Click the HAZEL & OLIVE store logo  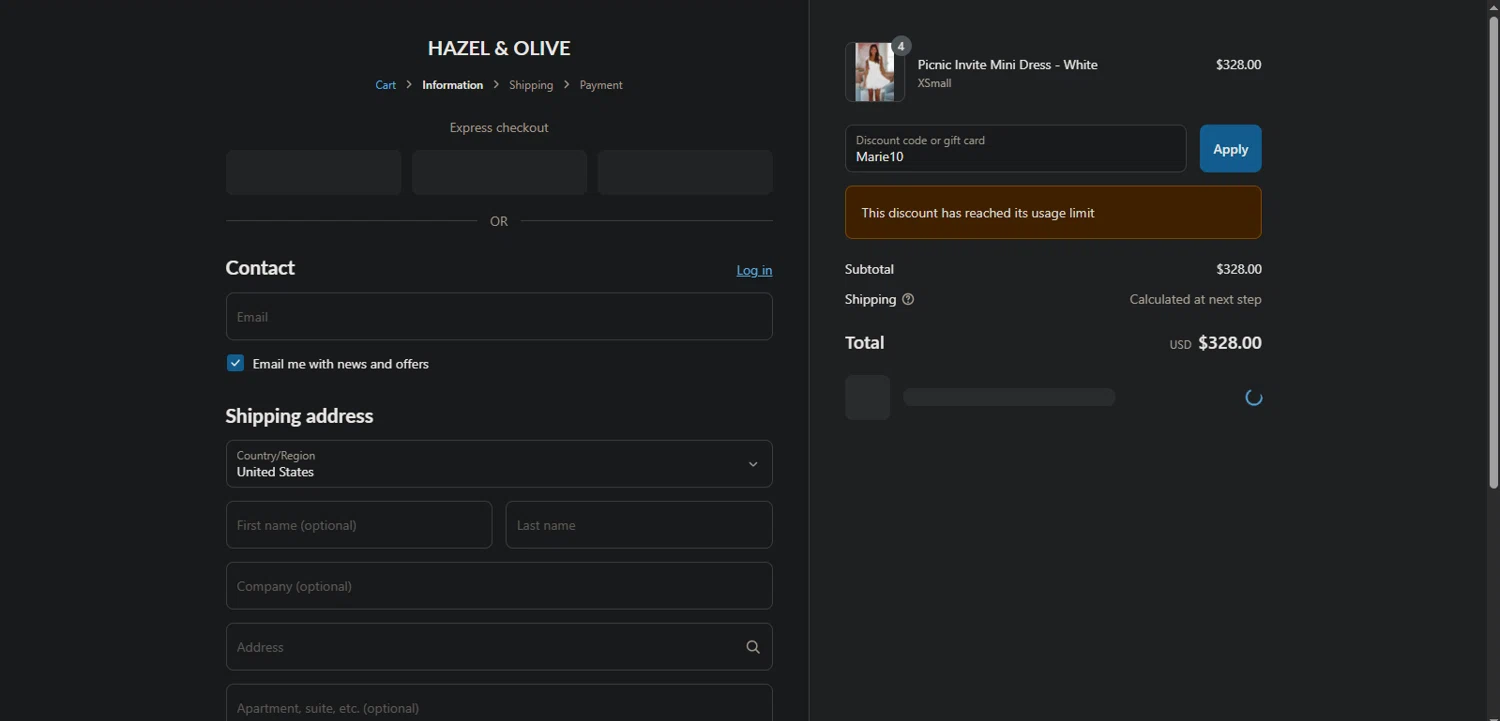(x=499, y=48)
